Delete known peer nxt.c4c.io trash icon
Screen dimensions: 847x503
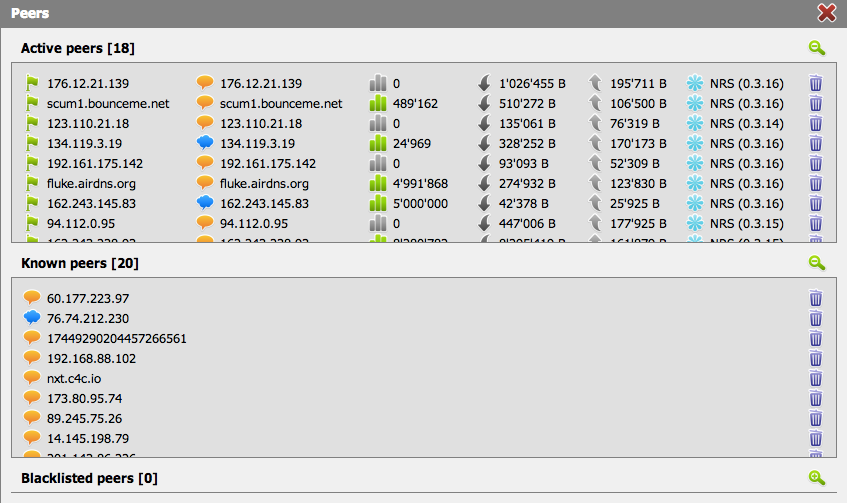click(x=816, y=378)
